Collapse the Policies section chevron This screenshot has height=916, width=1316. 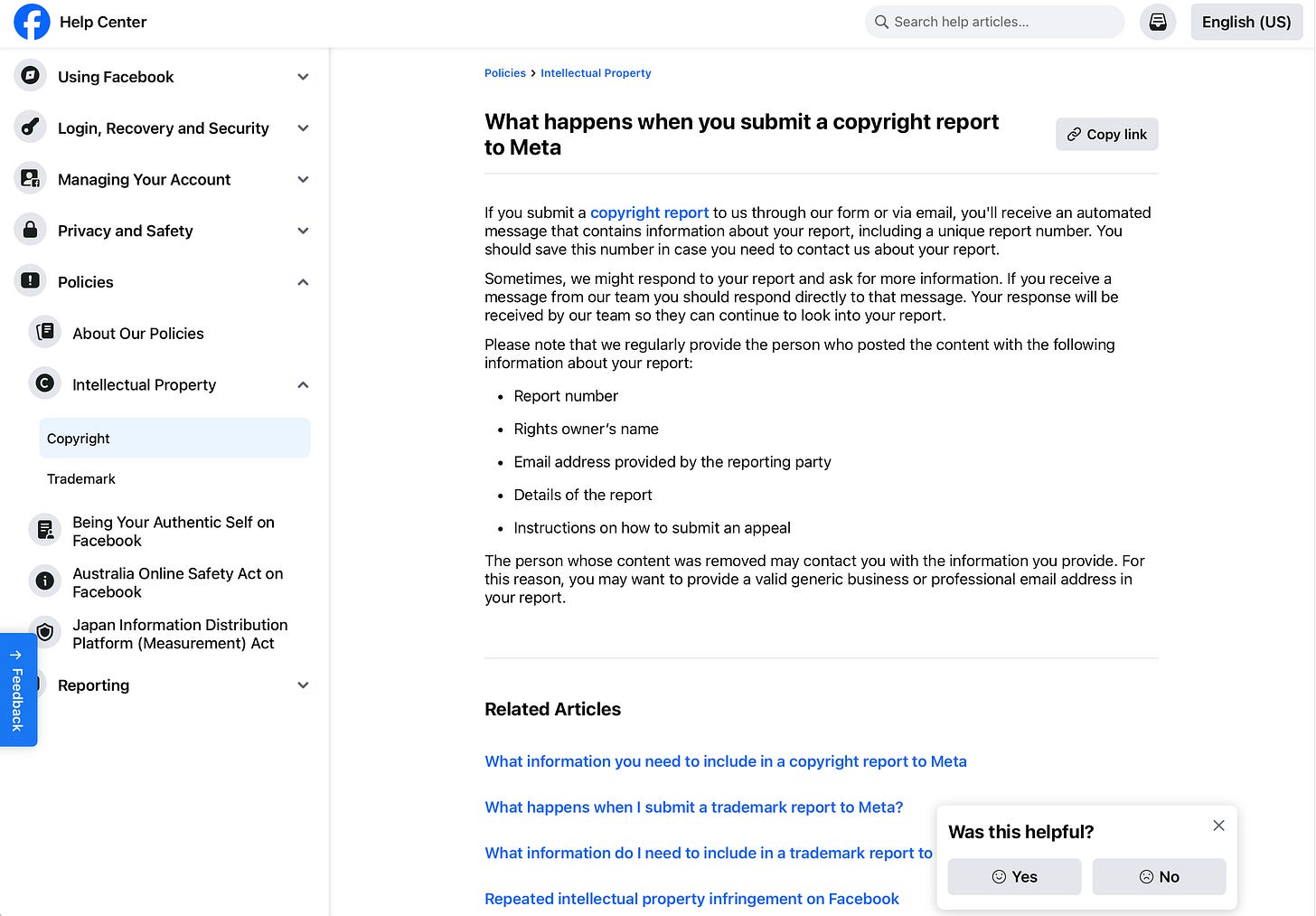click(x=304, y=282)
